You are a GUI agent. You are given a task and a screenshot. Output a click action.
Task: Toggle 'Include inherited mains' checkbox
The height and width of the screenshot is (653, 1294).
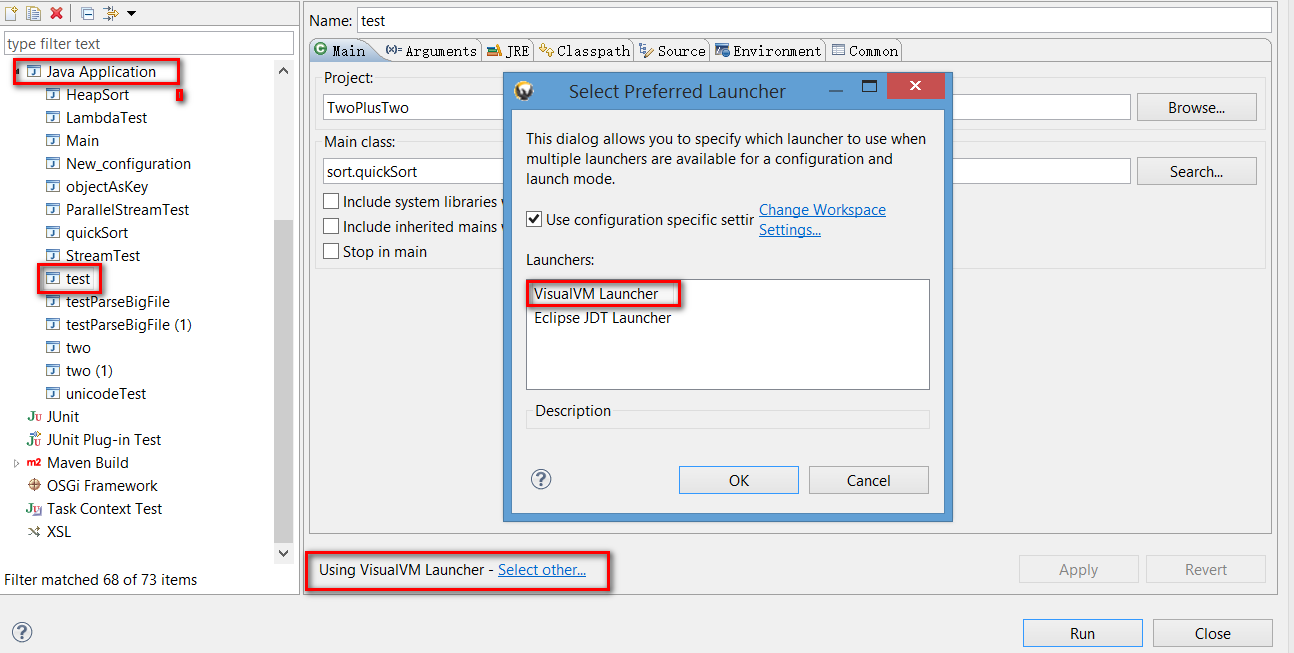point(331,227)
